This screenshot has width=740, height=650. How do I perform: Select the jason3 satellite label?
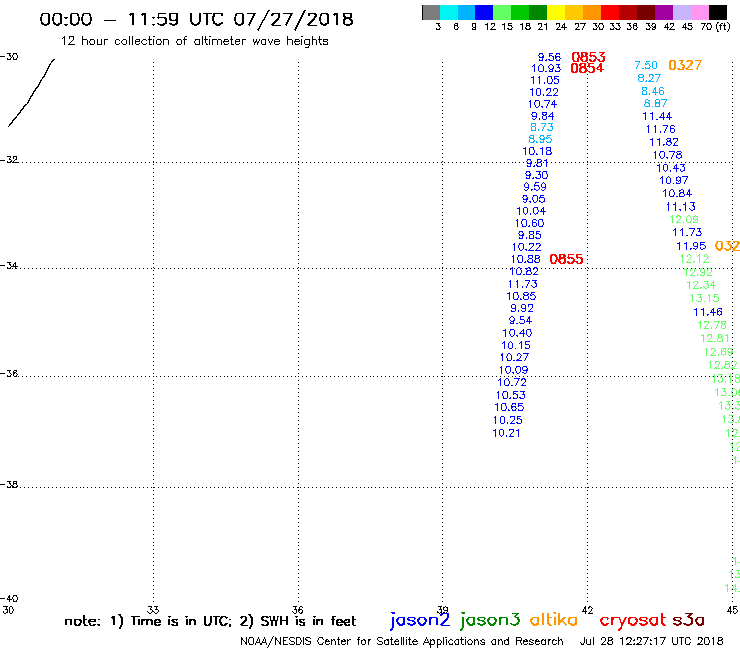490,620
